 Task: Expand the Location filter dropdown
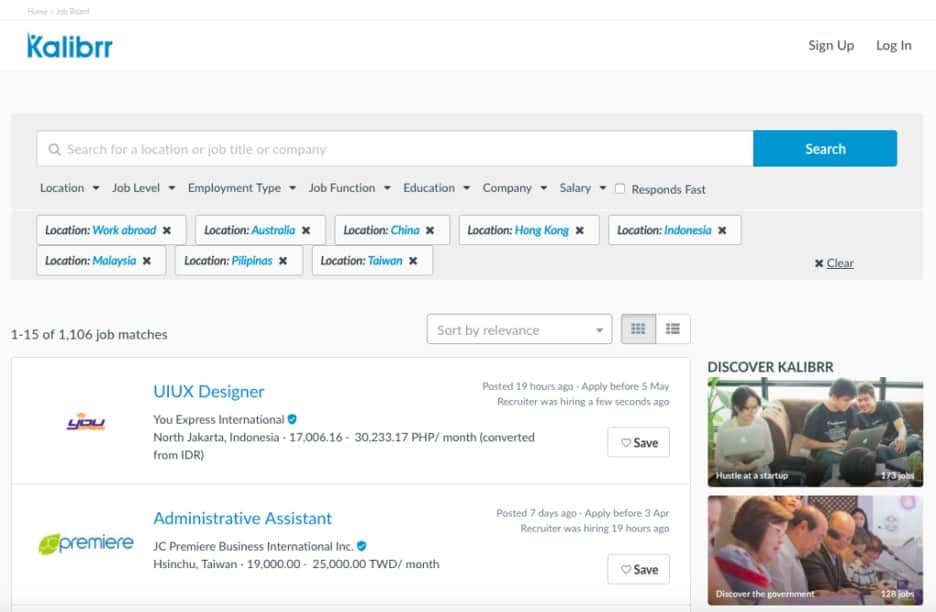pyautogui.click(x=69, y=188)
